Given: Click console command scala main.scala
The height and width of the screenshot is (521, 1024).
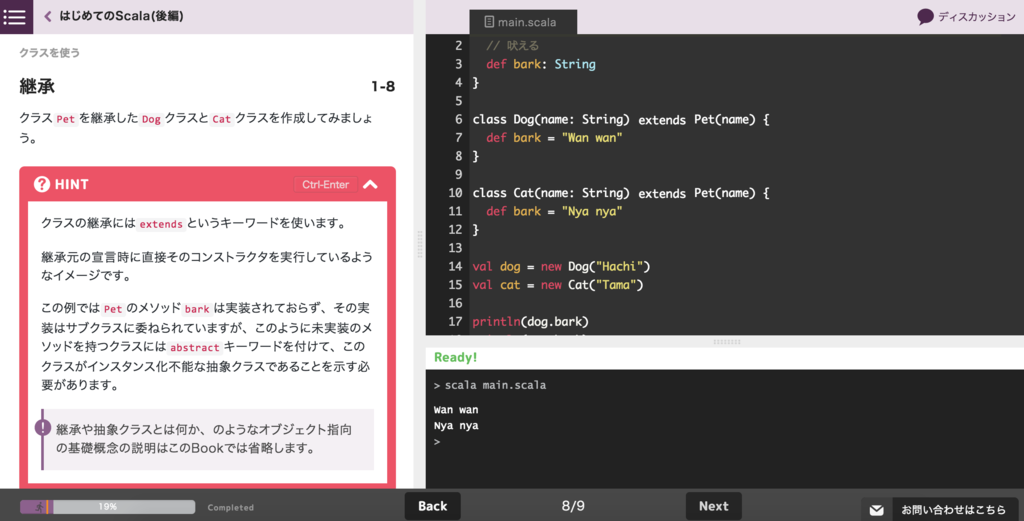Looking at the screenshot, I should tap(495, 385).
